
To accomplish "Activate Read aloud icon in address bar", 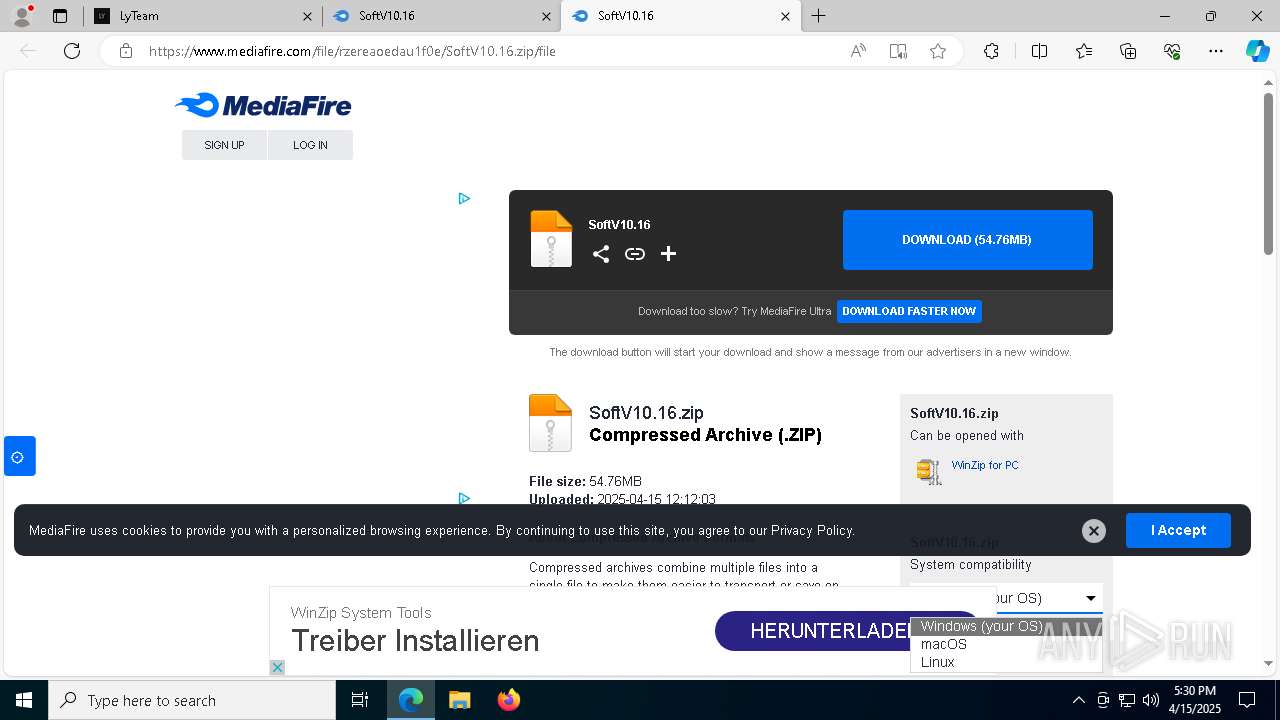I will point(858,51).
